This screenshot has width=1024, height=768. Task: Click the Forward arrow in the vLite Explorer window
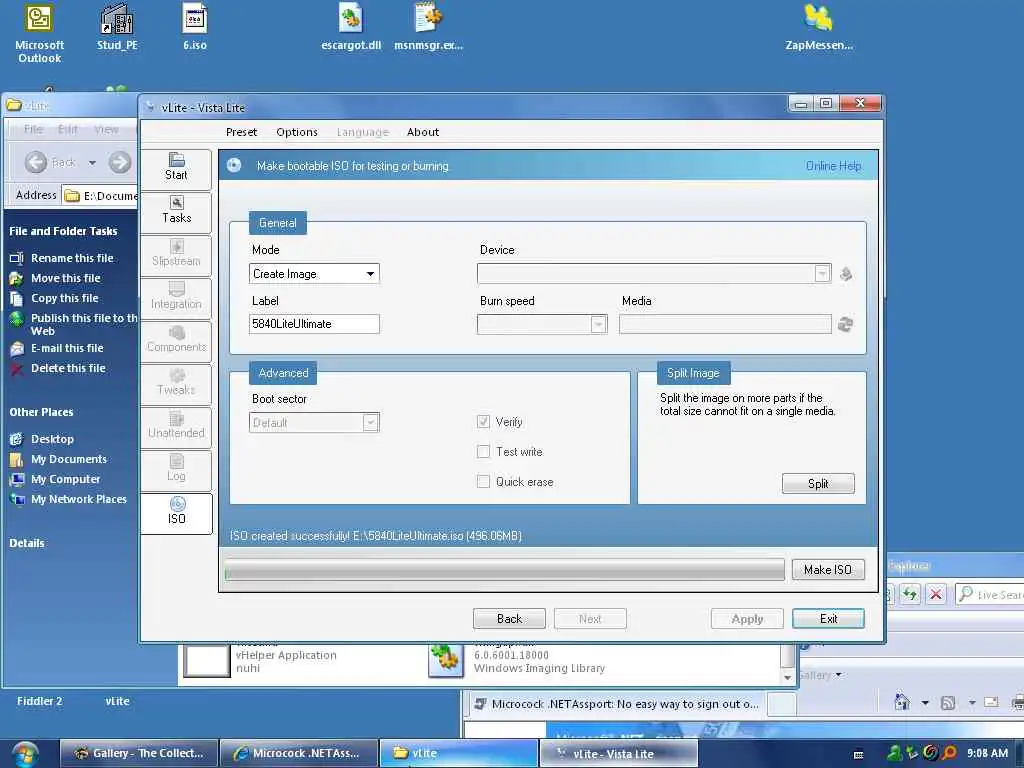[120, 162]
